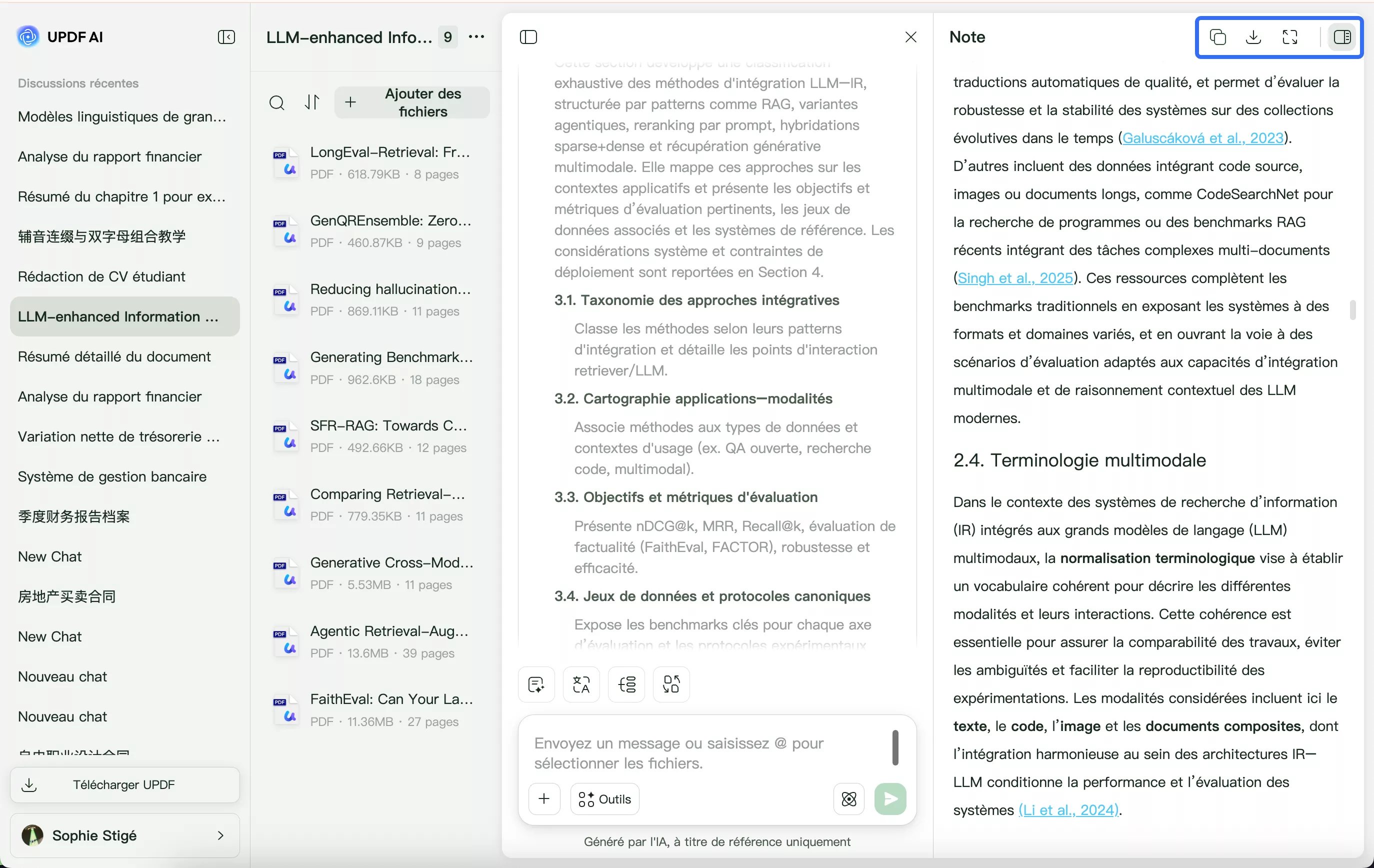Open Outils tools dropdown

click(x=604, y=798)
